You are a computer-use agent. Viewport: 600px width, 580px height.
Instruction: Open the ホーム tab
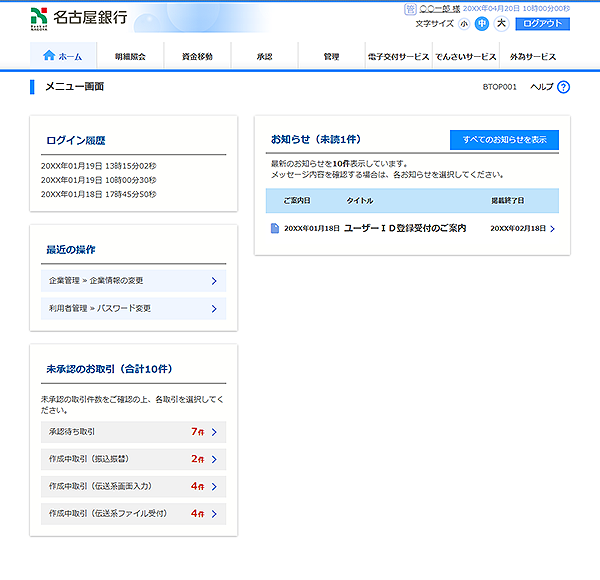(63, 57)
